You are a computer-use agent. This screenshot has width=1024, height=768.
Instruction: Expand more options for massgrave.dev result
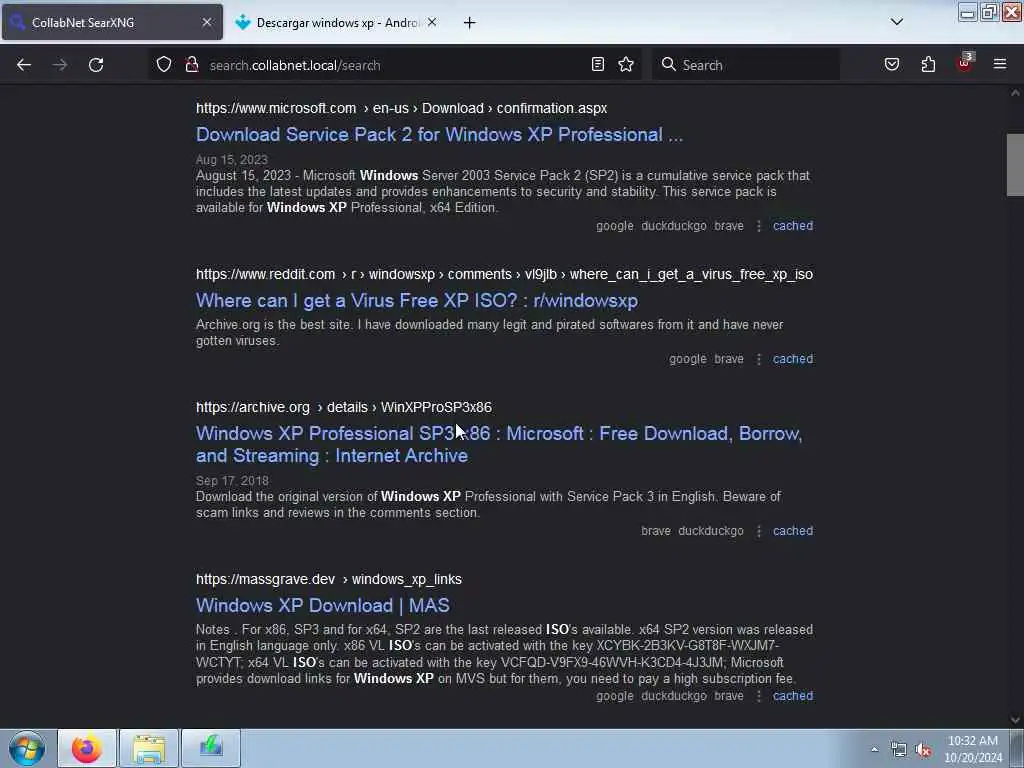pyautogui.click(x=759, y=696)
